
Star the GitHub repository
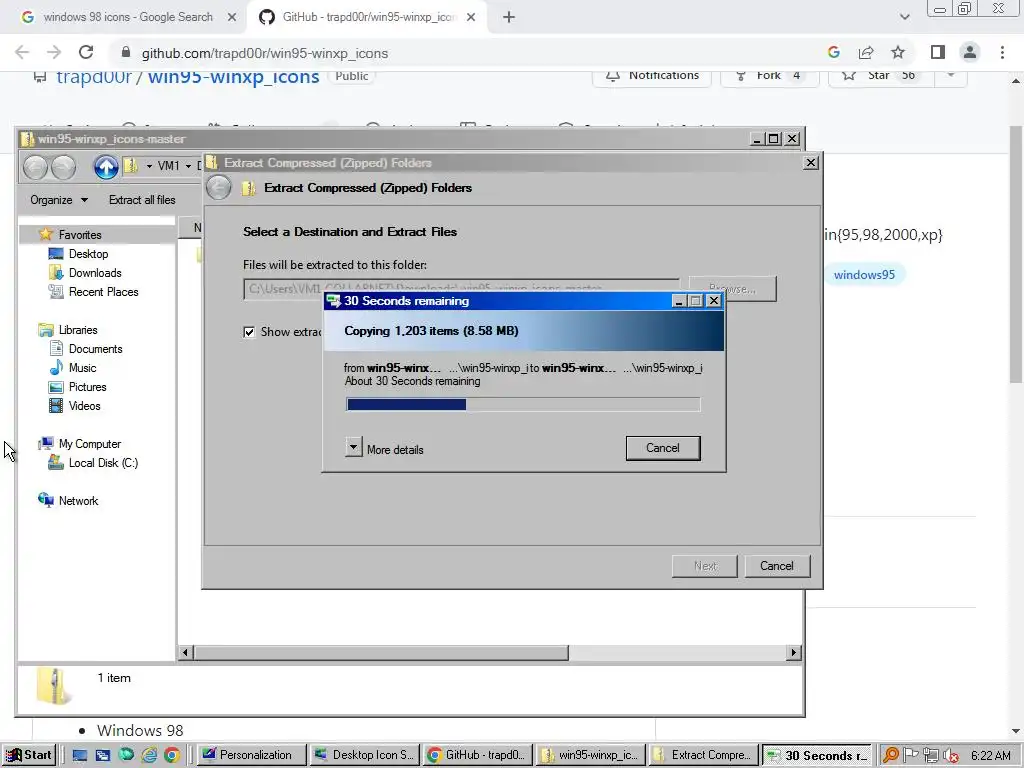tap(881, 76)
